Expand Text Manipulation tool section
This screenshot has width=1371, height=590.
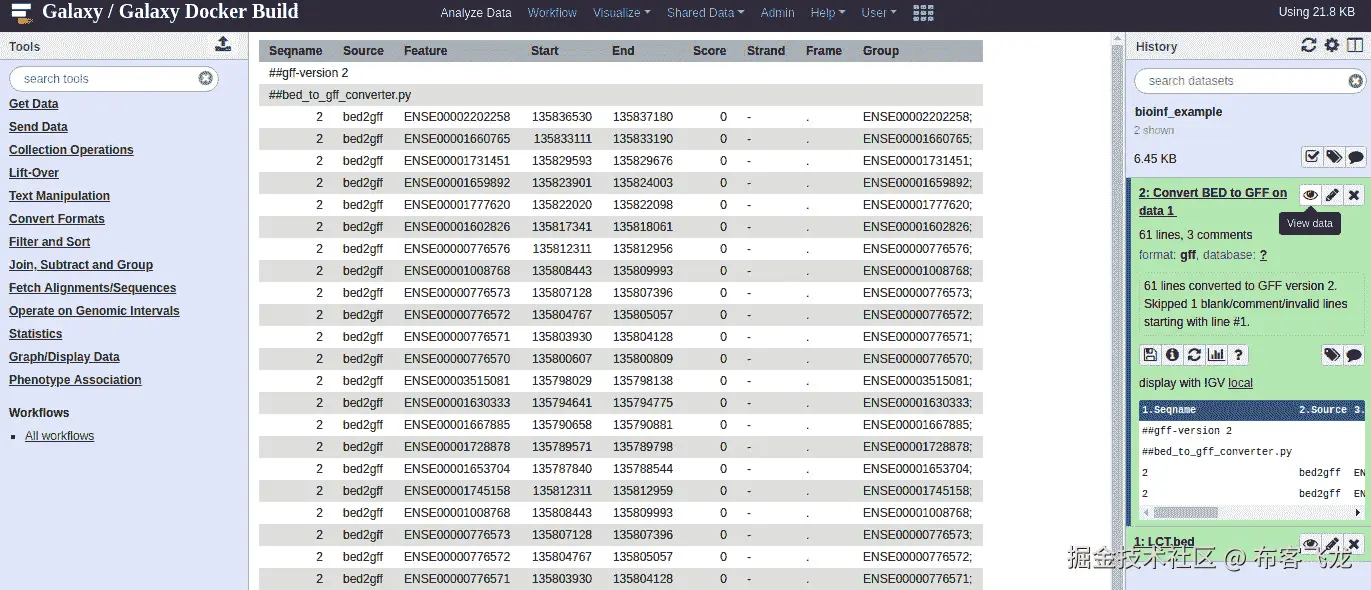(59, 196)
